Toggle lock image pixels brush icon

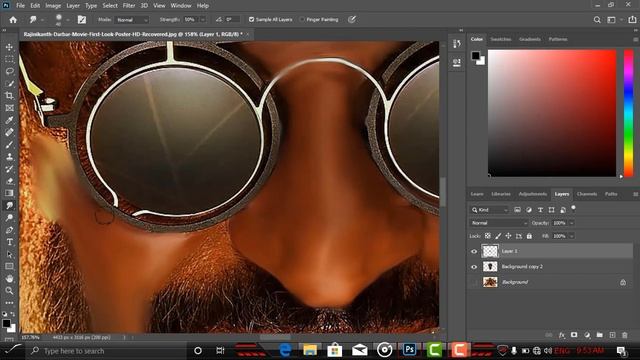pos(498,236)
